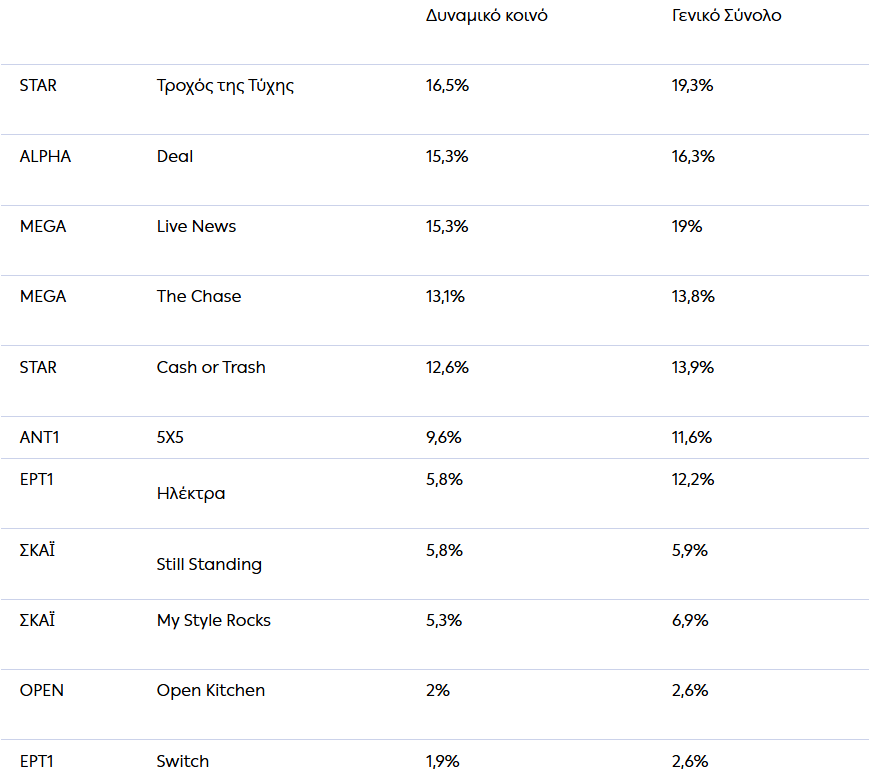Select the 'Live News' program cell

tap(196, 226)
